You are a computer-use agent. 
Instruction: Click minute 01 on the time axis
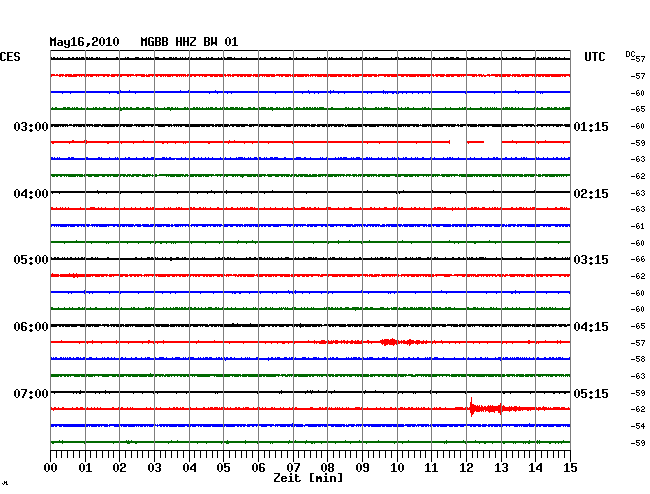point(85,467)
